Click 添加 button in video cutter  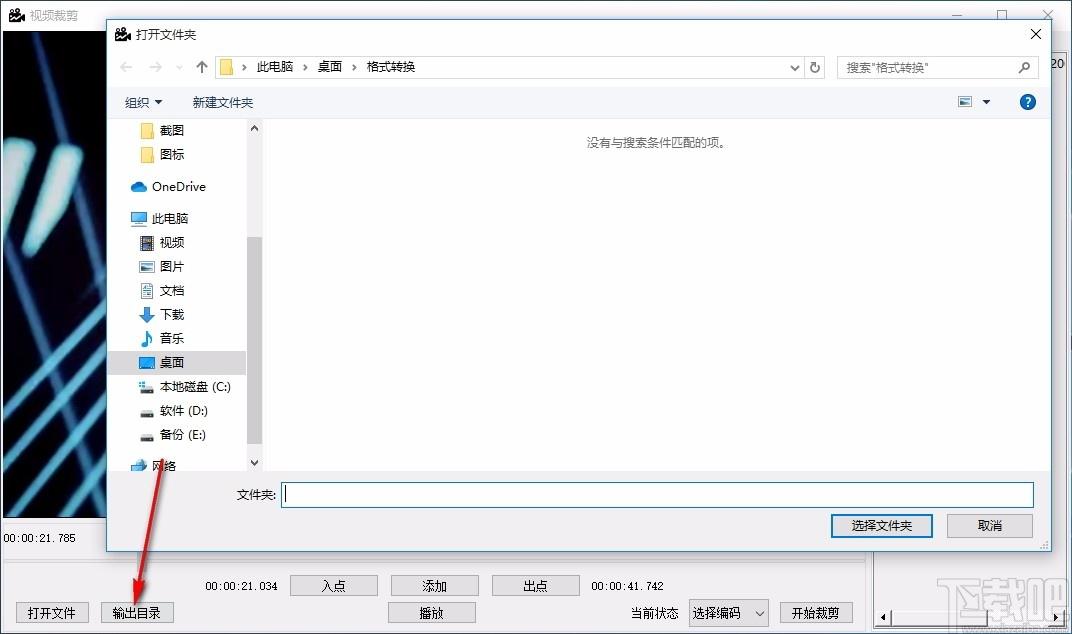tap(434, 586)
